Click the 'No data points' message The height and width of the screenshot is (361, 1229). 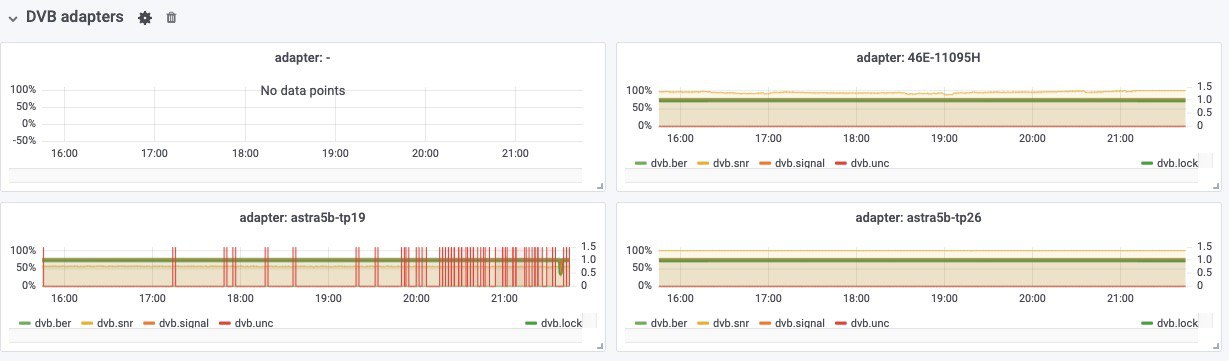tap(302, 91)
